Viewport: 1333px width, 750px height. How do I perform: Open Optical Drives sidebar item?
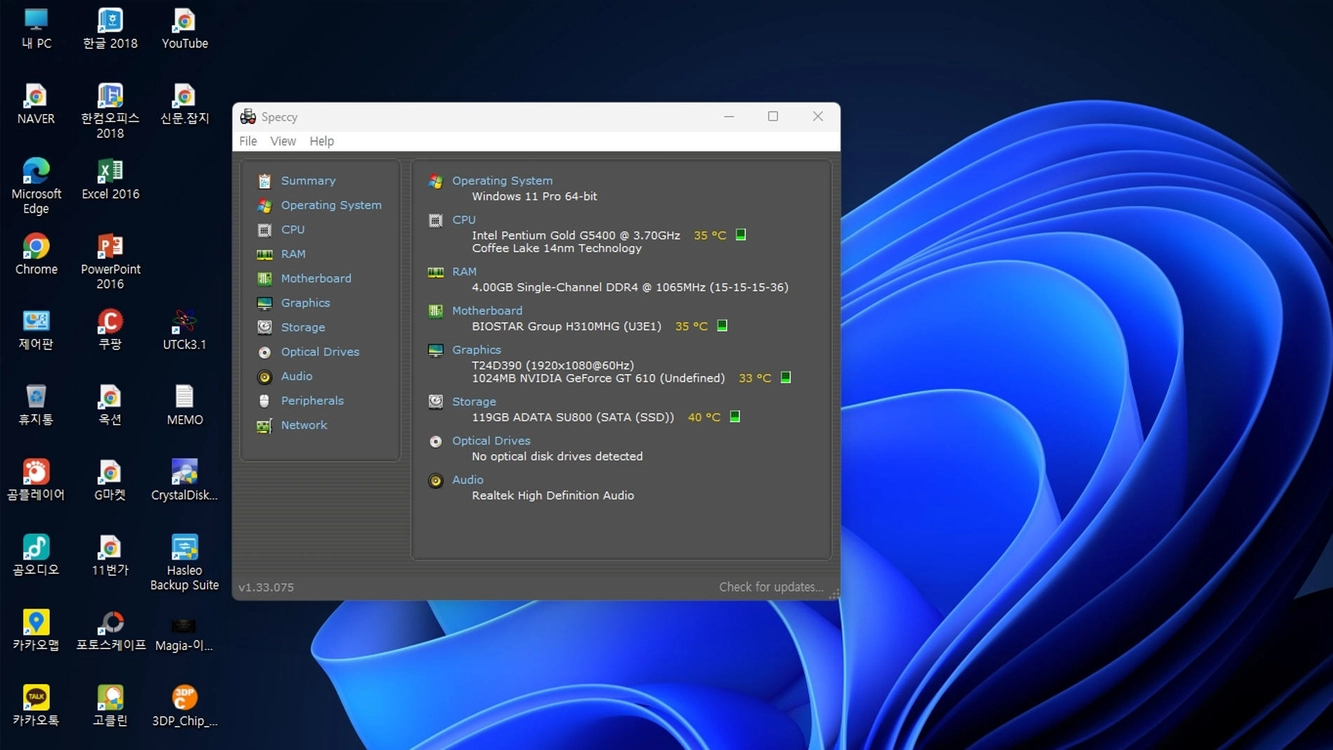point(320,352)
